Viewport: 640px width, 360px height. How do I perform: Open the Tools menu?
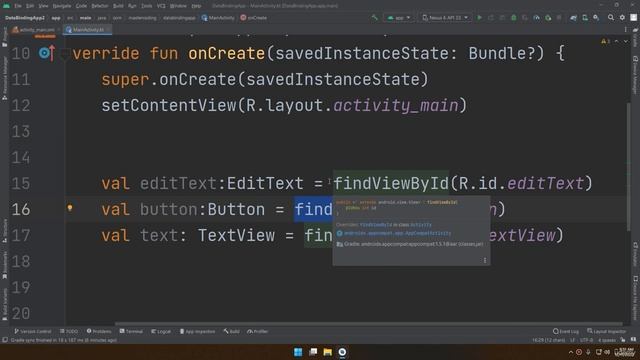147,6
